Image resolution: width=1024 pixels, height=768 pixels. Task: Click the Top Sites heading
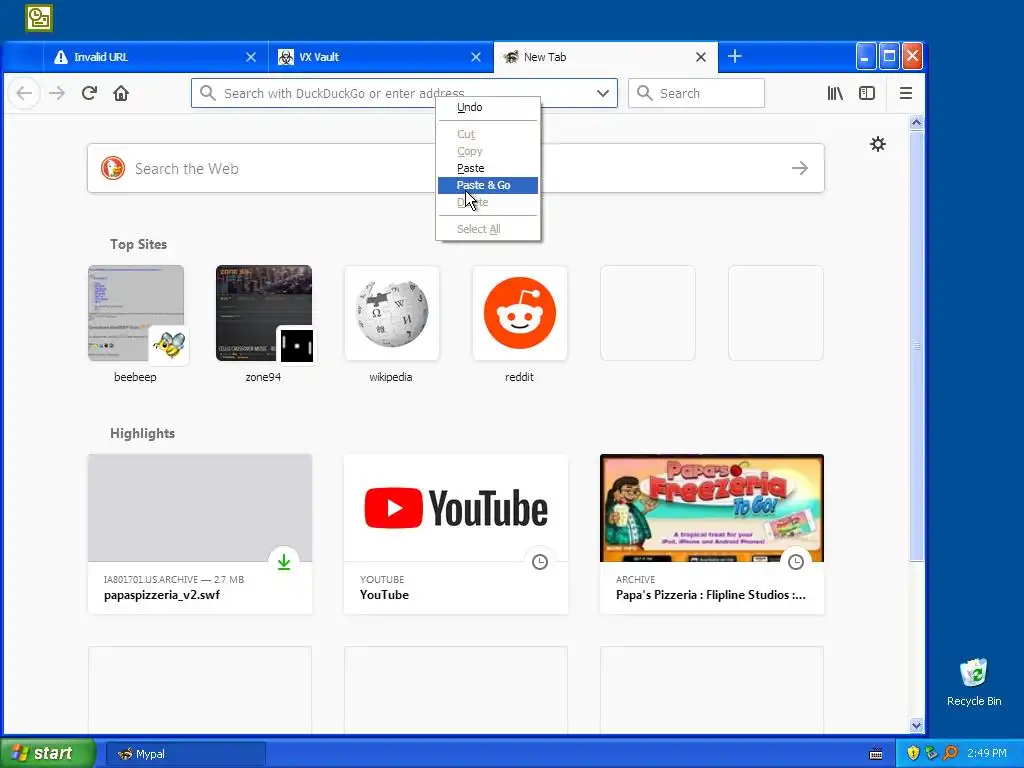coord(138,244)
